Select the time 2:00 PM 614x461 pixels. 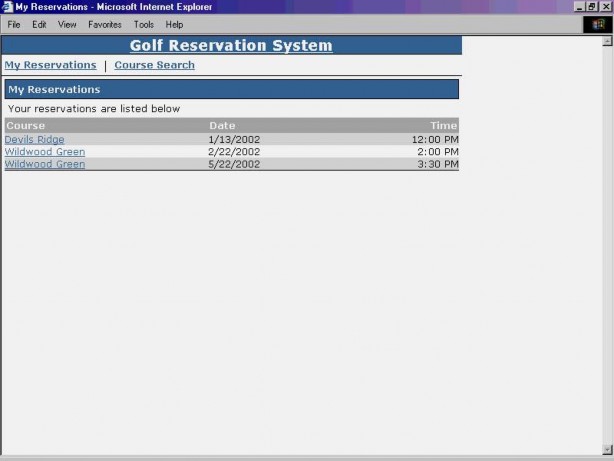tap(438, 152)
